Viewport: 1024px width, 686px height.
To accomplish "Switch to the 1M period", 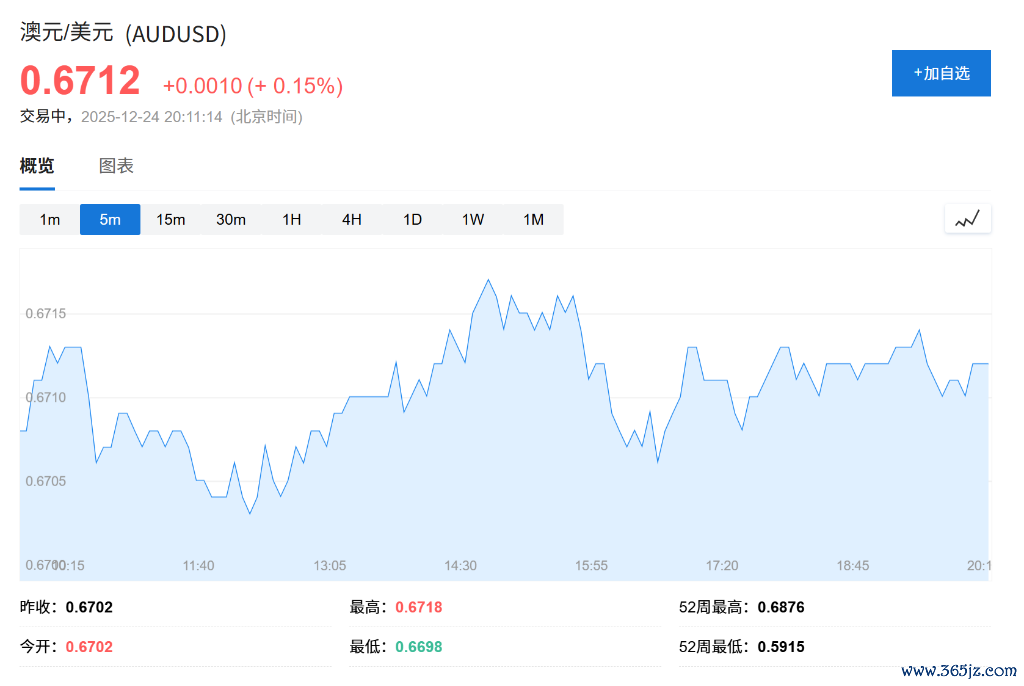I will 534,220.
